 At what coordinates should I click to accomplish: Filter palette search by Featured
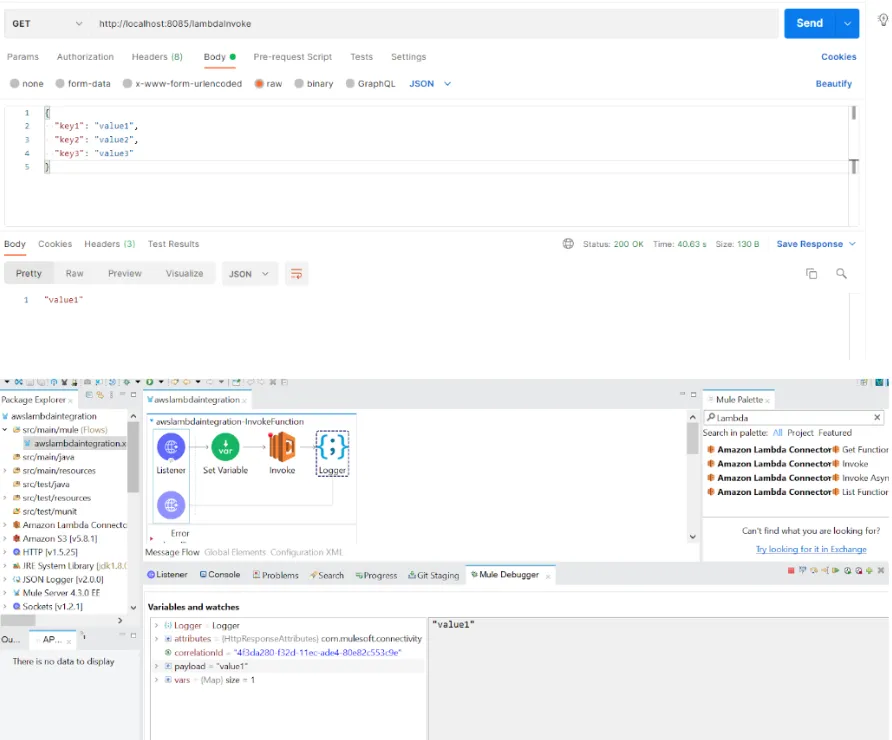(835, 433)
